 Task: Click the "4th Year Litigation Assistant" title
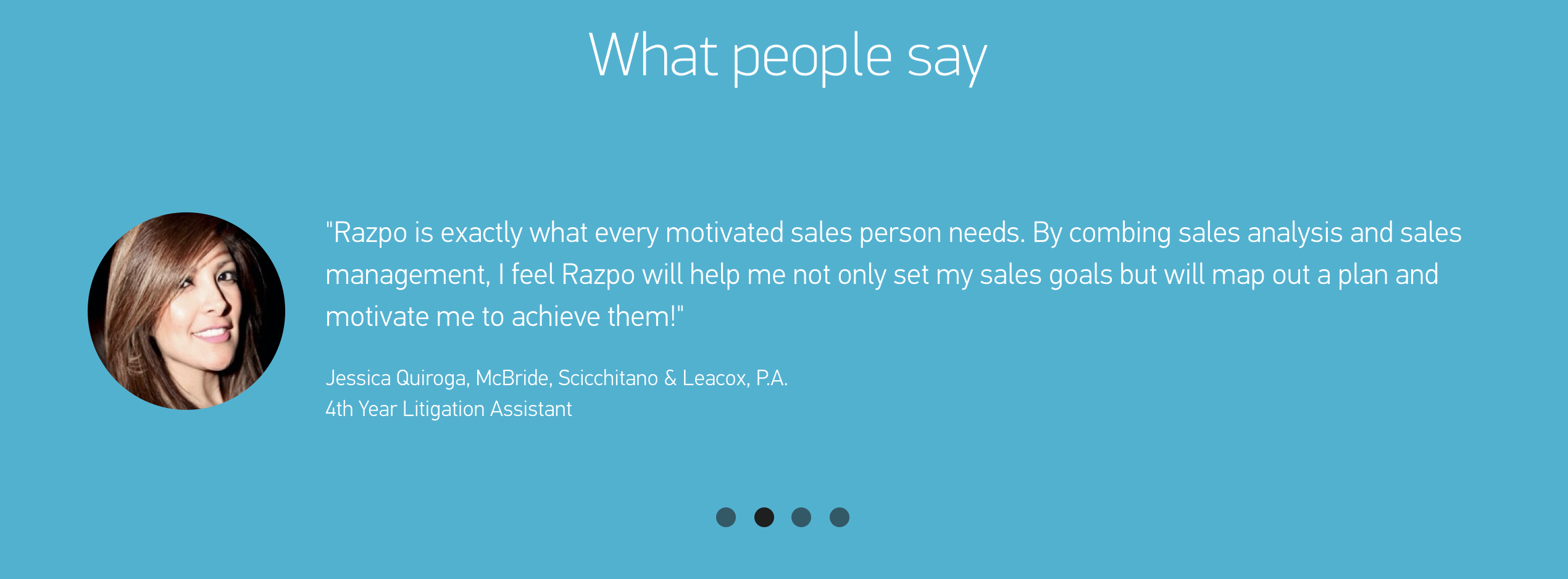449,409
